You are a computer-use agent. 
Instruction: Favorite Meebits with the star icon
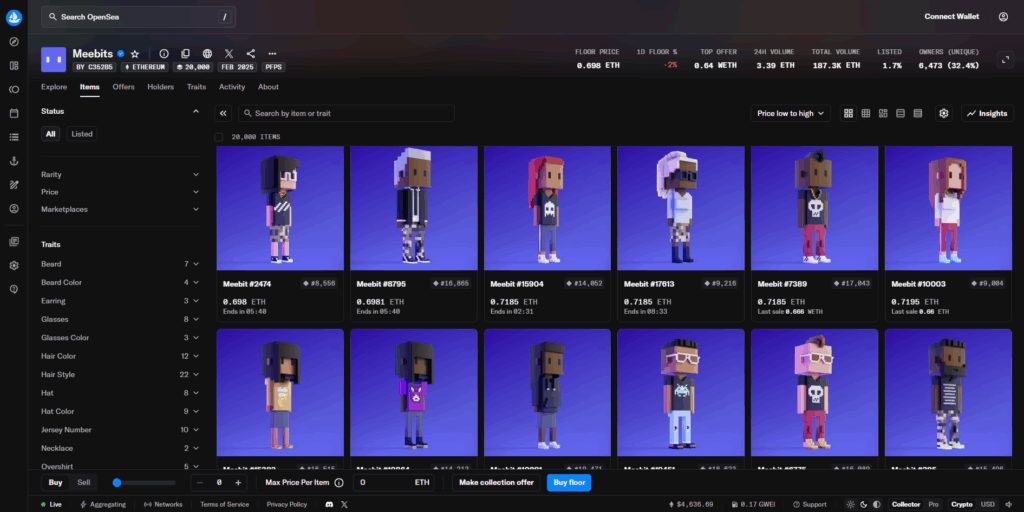tap(135, 54)
